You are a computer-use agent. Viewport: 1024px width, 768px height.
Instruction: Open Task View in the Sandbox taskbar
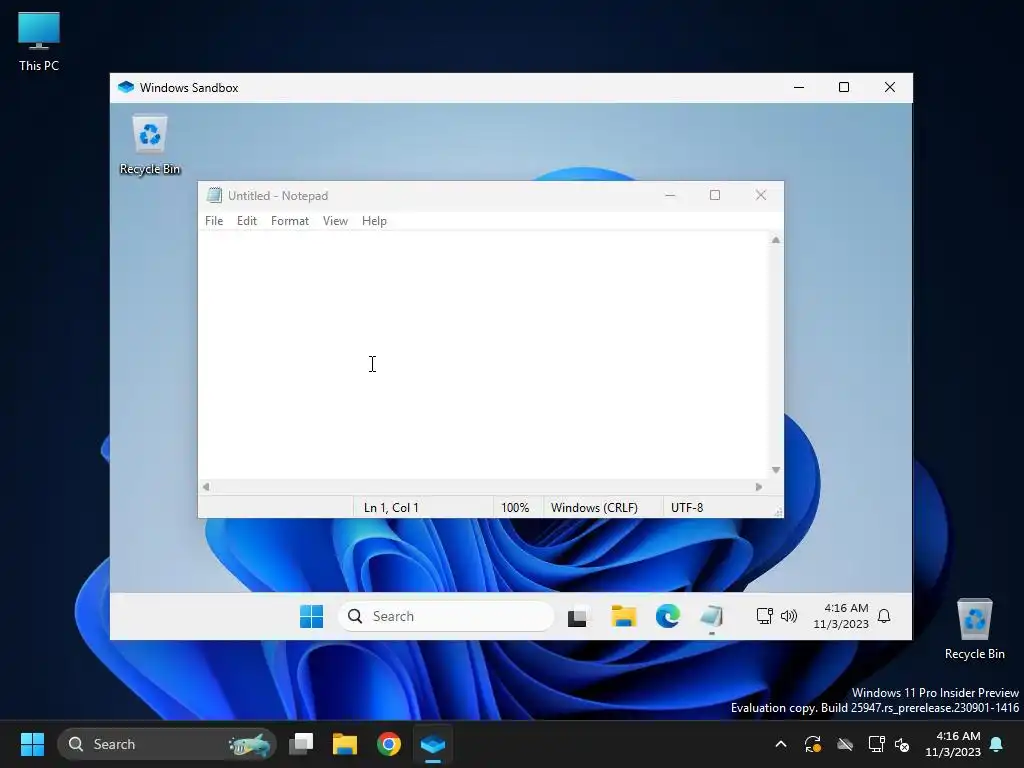pos(577,616)
